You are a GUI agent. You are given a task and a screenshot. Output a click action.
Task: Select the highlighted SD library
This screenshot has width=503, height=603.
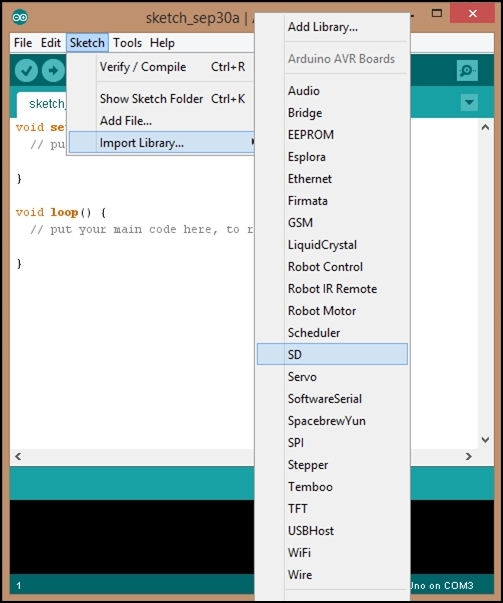tap(332, 354)
